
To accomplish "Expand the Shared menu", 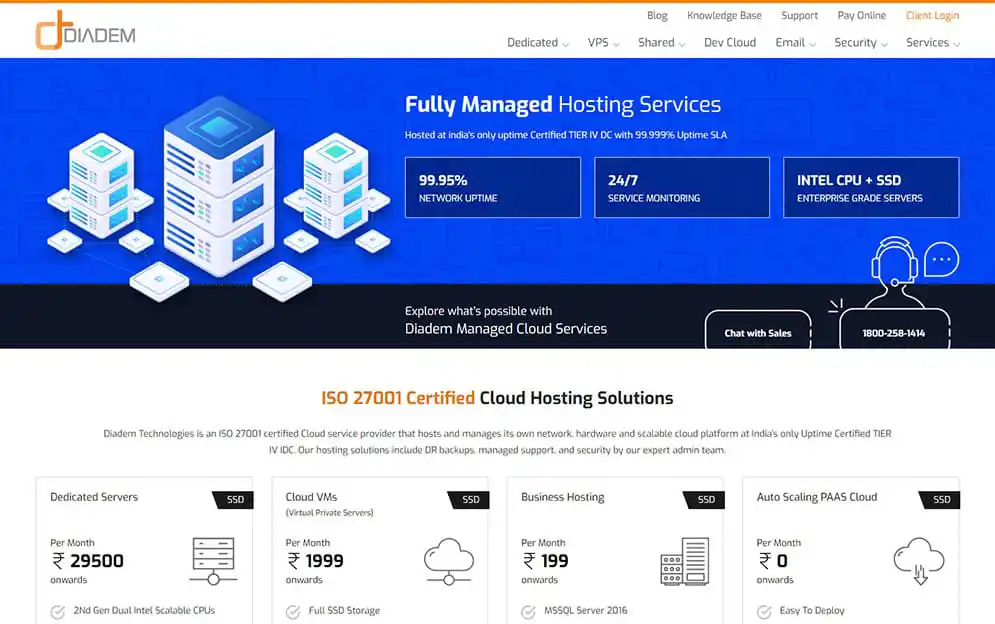I will 661,43.
